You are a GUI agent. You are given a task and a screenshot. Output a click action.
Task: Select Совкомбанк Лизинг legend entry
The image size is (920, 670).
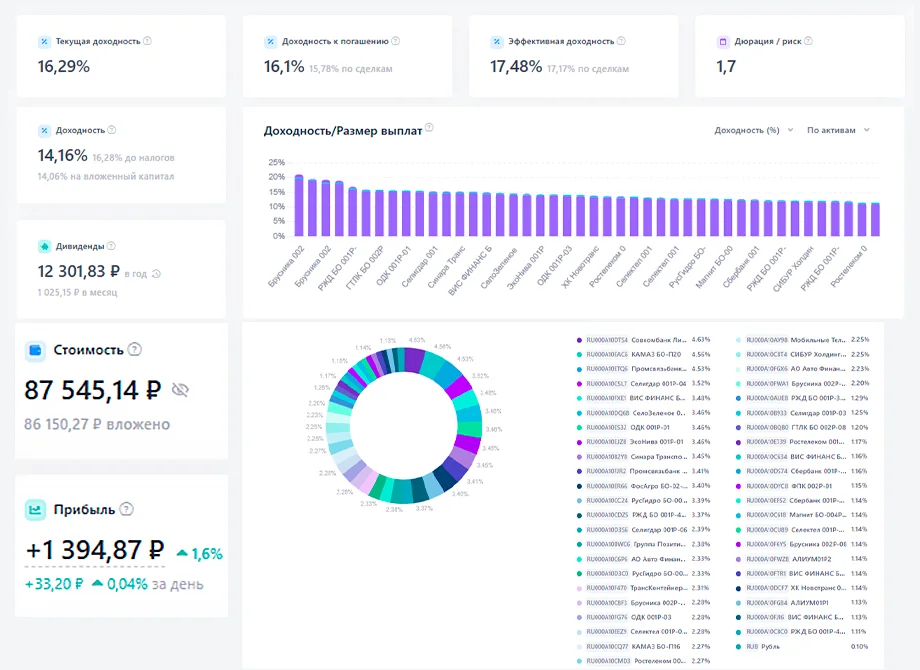pos(643,340)
